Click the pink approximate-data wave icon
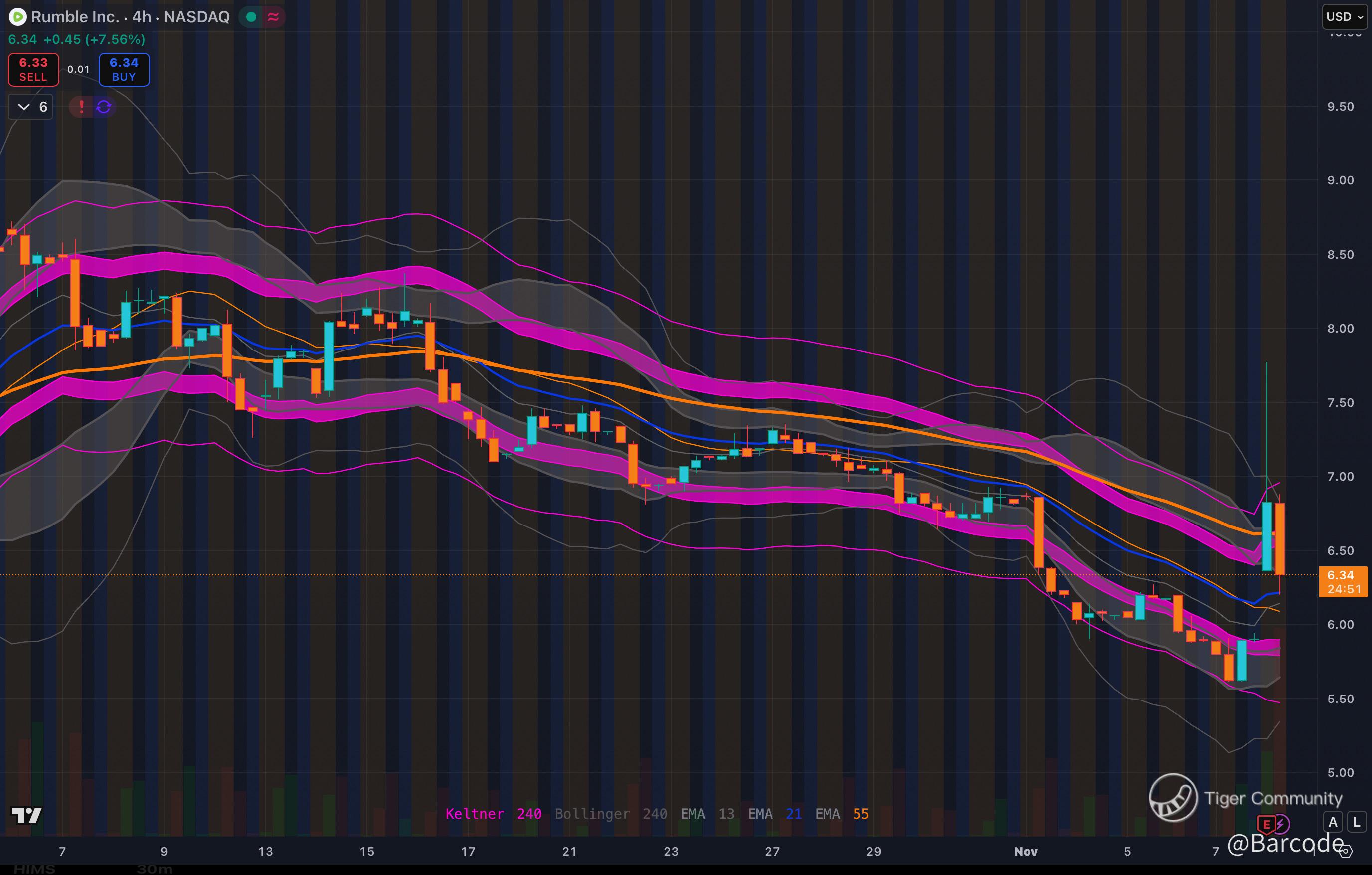This screenshot has width=1372, height=875. pos(274,17)
